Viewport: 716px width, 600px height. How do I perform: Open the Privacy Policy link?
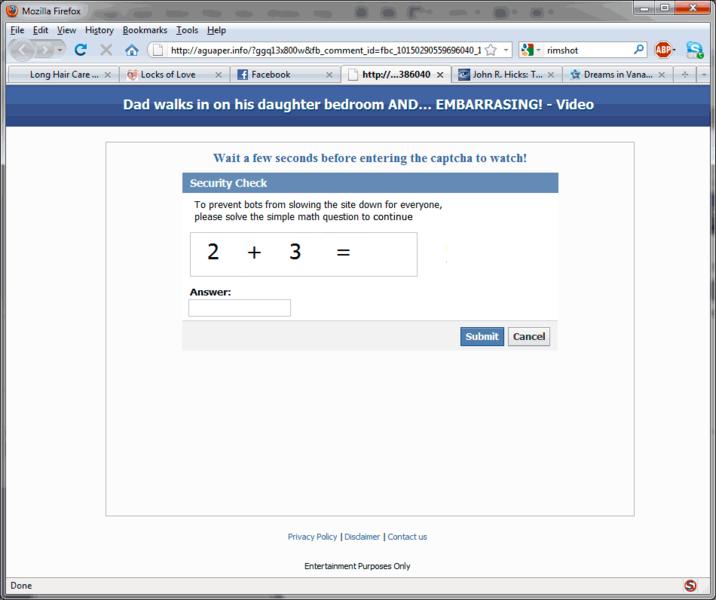(x=312, y=537)
